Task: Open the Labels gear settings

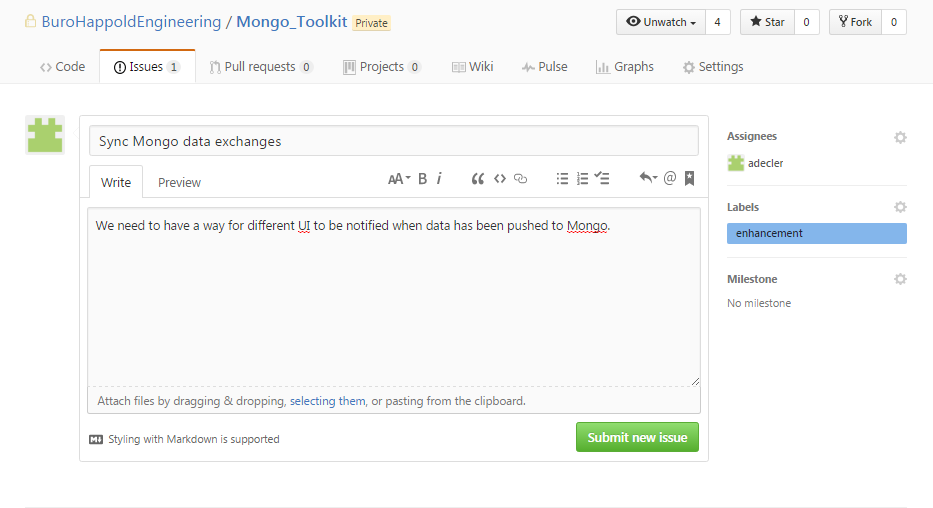Action: (900, 207)
